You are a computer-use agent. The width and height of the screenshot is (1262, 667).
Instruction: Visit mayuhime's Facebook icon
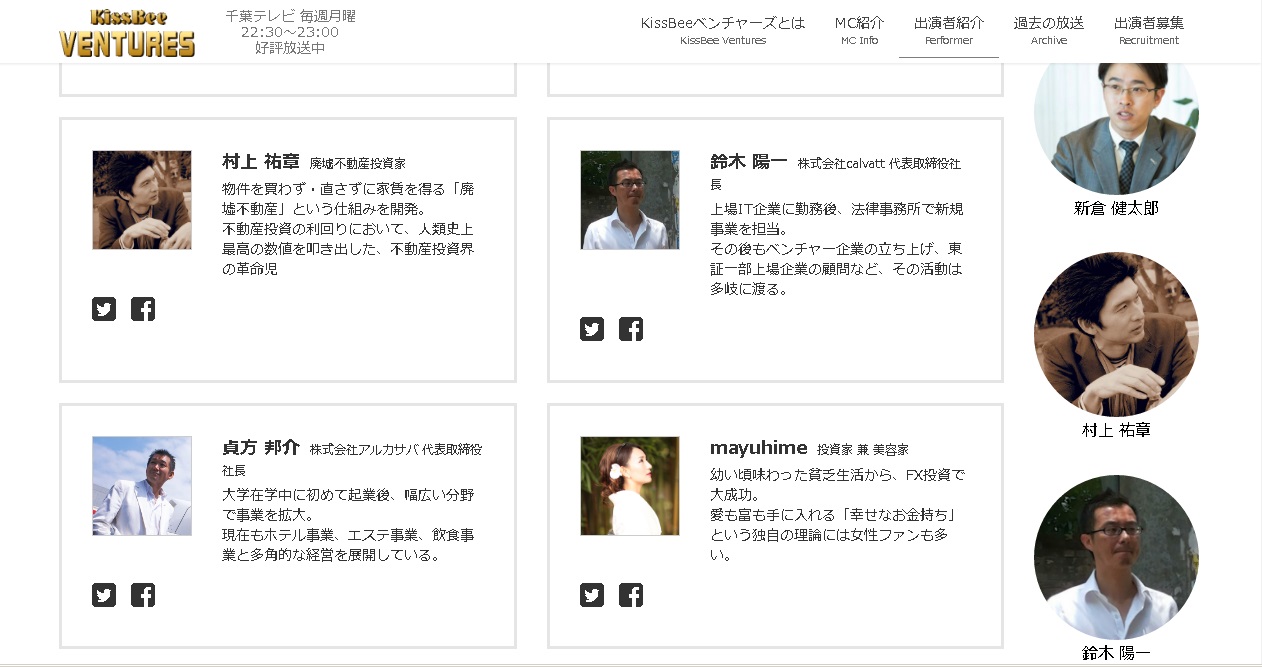click(x=631, y=595)
